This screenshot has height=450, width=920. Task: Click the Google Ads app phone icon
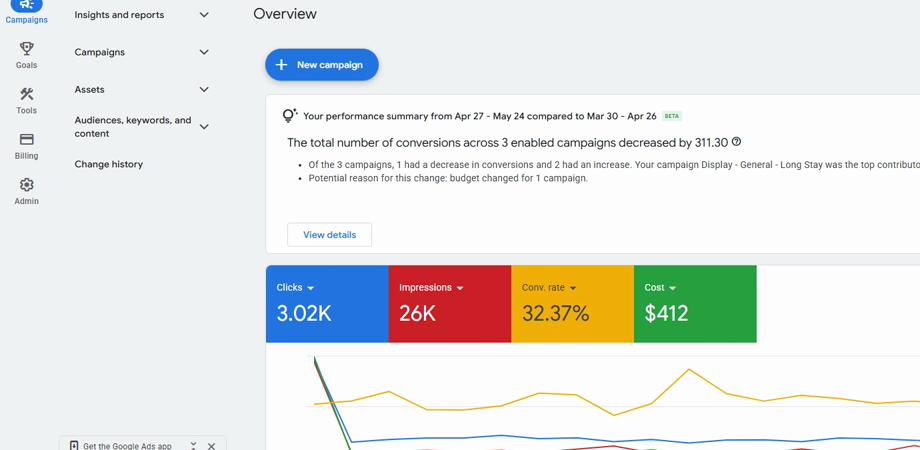tap(74, 446)
